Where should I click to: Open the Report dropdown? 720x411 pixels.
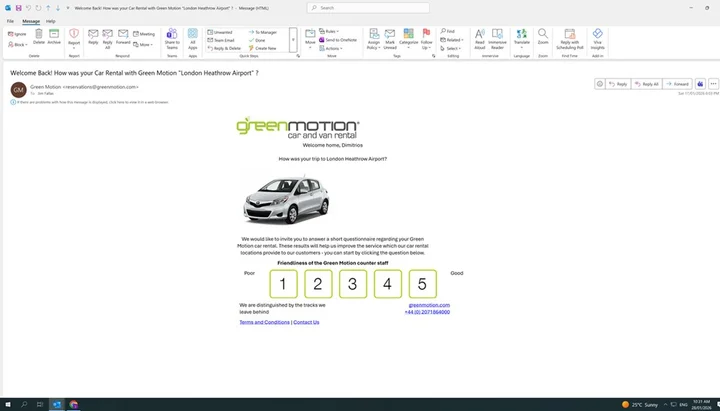(74, 39)
